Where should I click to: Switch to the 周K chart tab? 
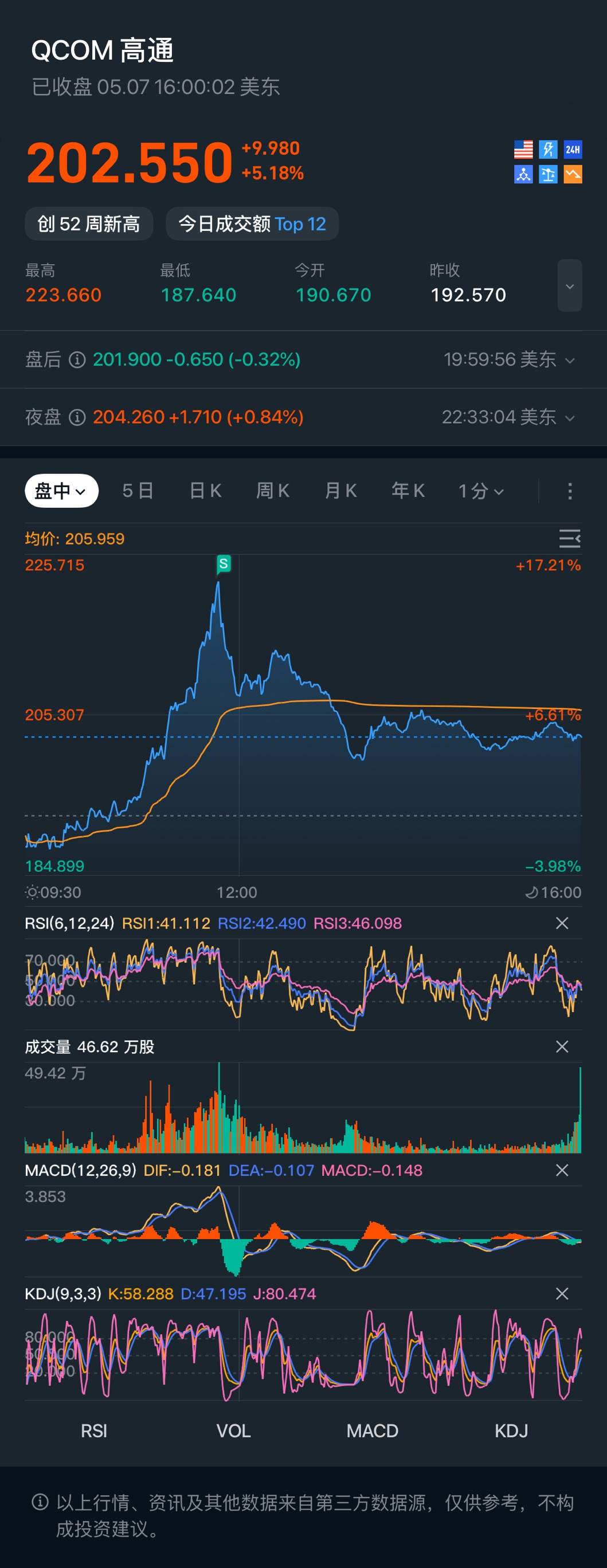[x=273, y=491]
